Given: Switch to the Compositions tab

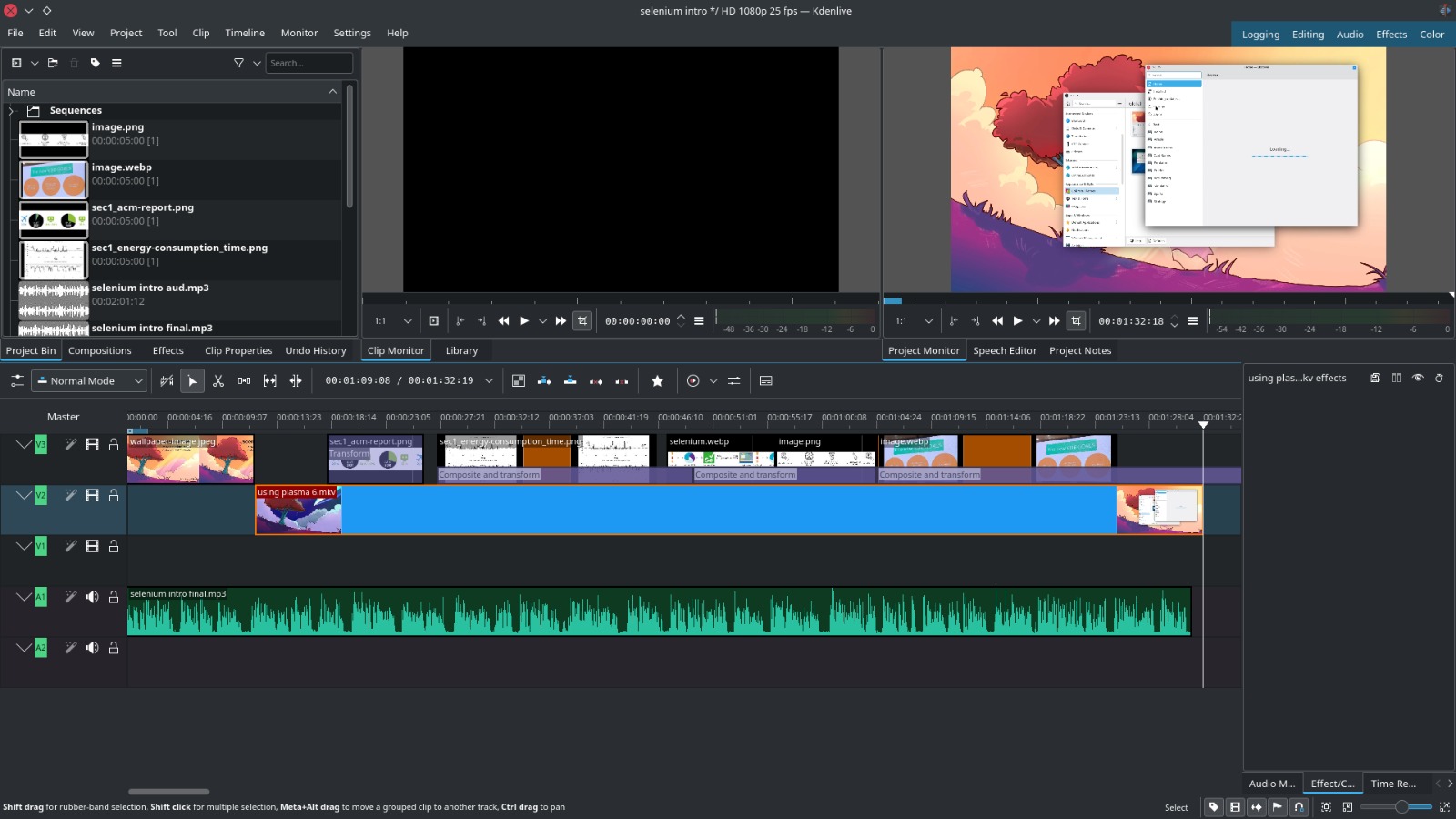Looking at the screenshot, I should coord(100,350).
